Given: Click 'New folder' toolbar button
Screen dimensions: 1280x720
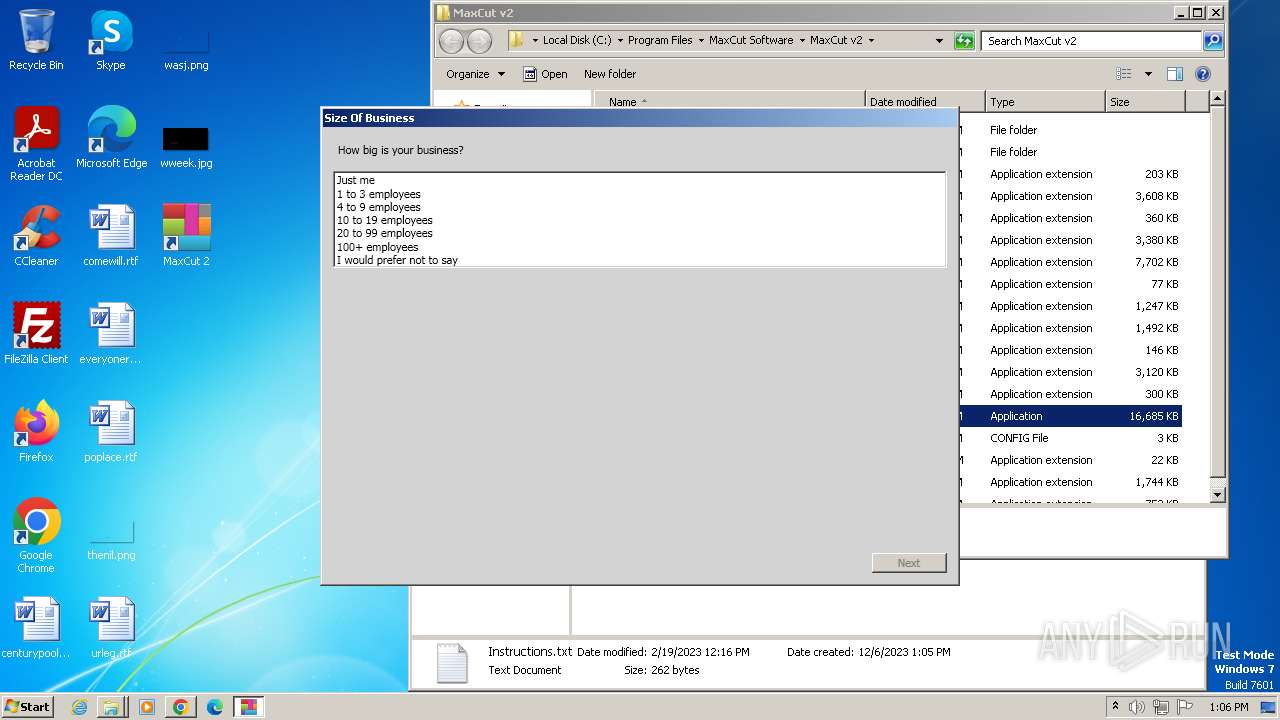Looking at the screenshot, I should [610, 74].
